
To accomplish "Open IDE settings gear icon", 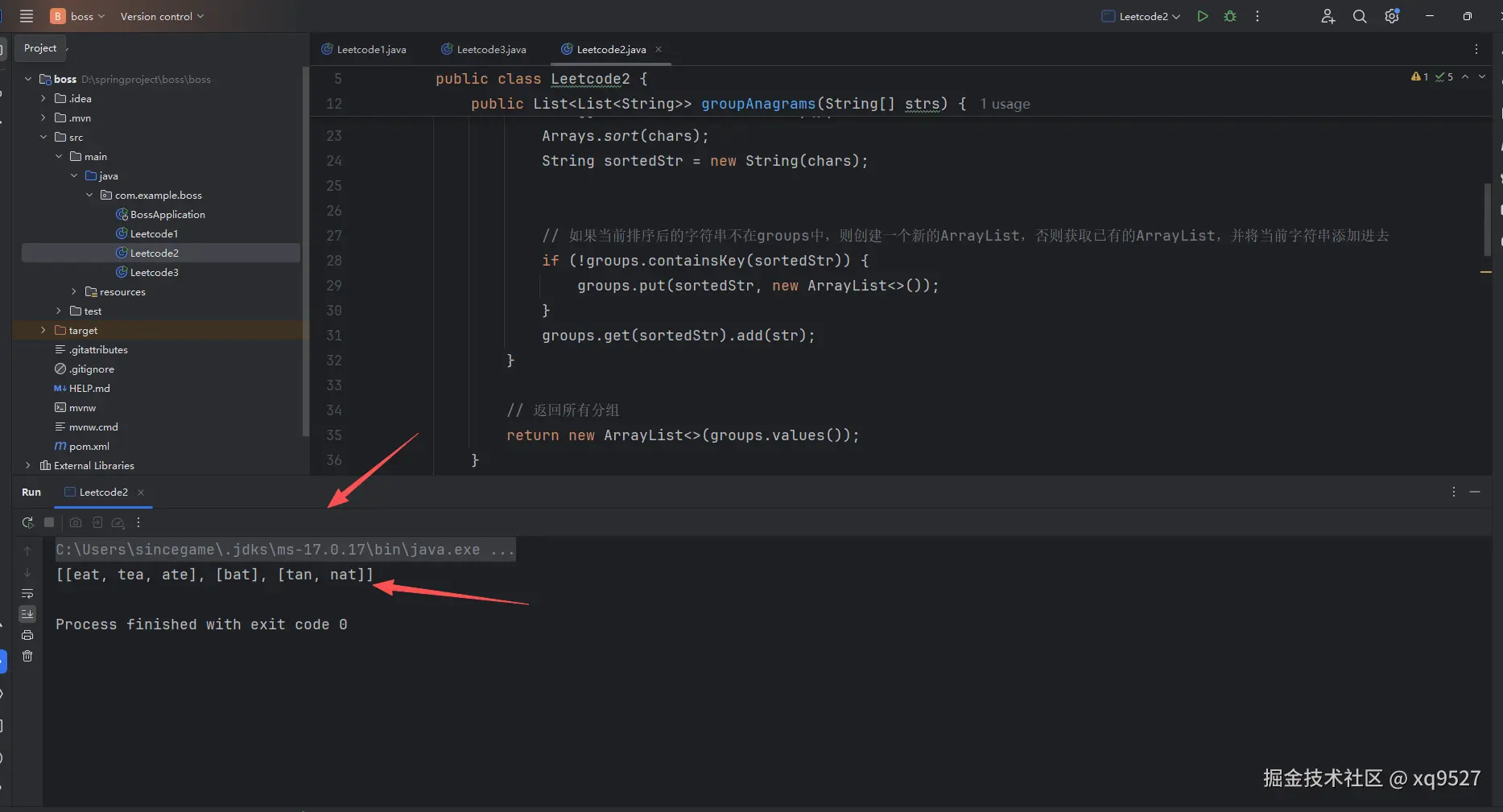I will click(1391, 16).
